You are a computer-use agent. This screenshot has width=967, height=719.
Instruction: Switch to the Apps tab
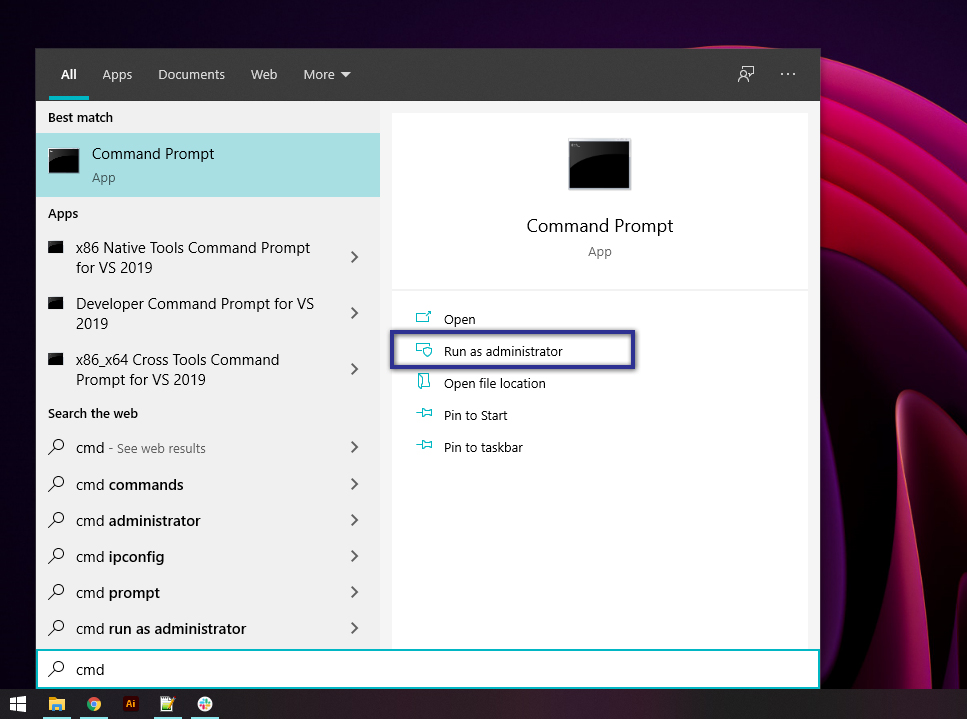[117, 74]
